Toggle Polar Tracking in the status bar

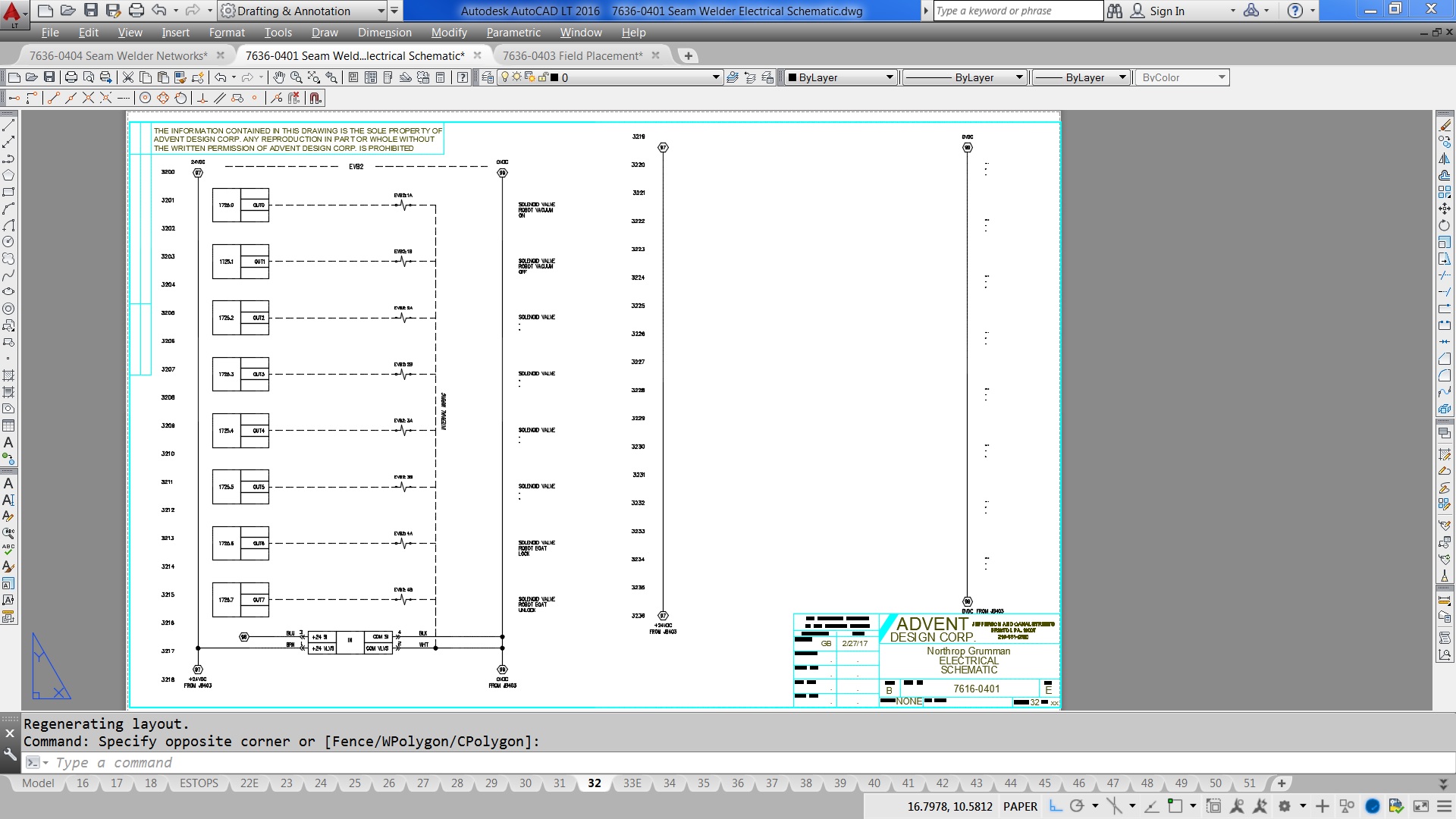[x=1077, y=807]
